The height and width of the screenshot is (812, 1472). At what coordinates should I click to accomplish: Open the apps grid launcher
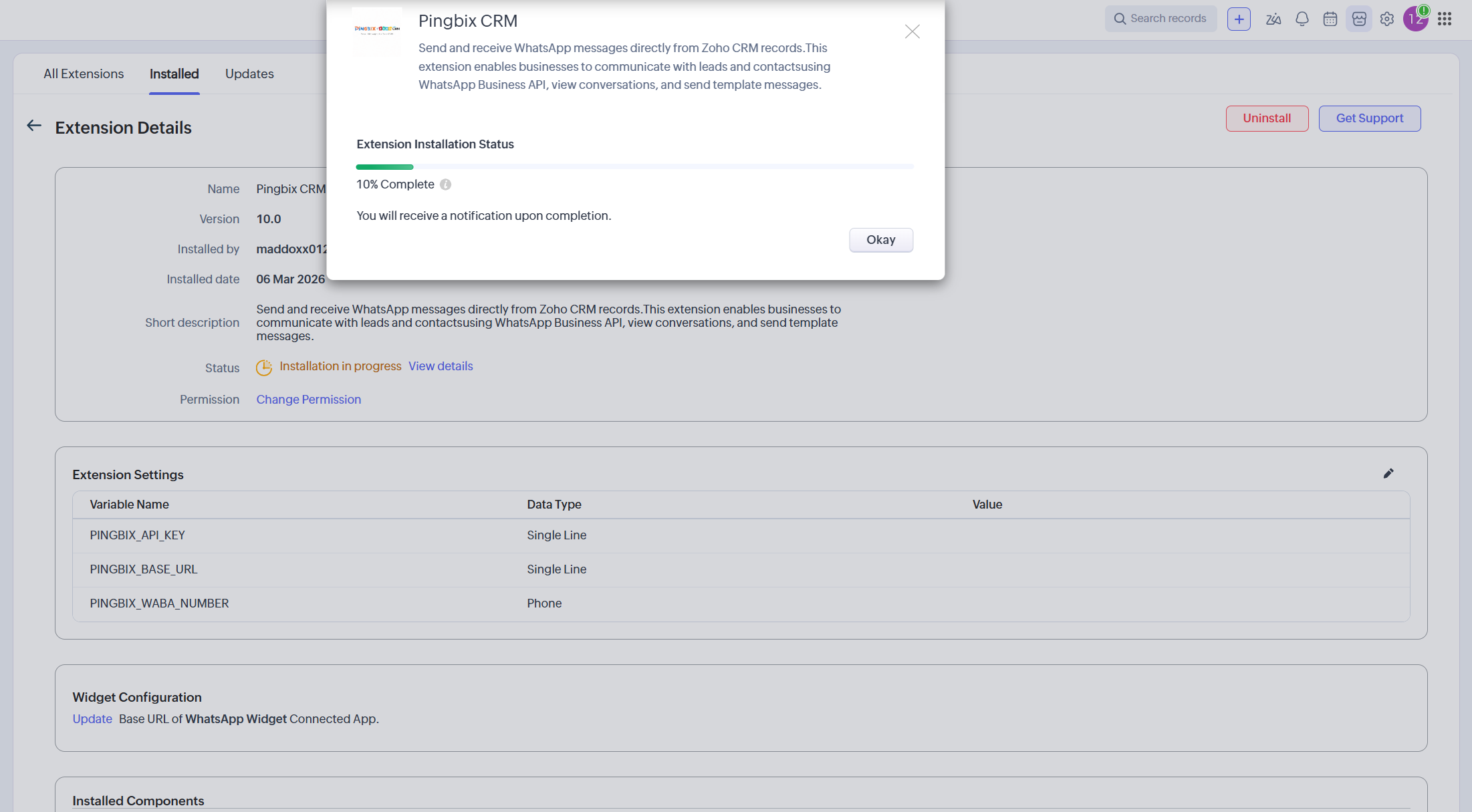point(1445,19)
